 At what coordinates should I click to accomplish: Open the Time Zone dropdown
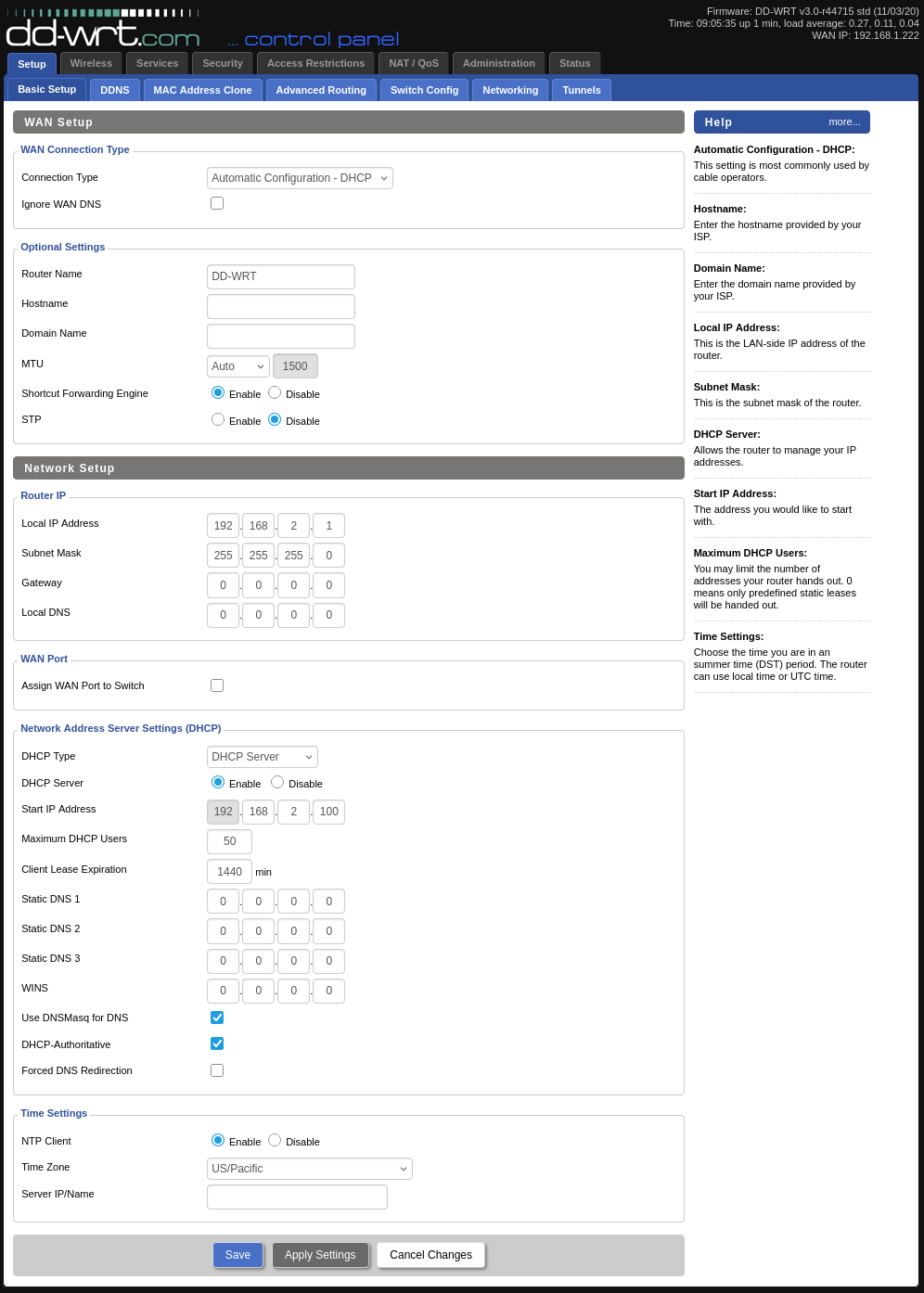point(309,1169)
